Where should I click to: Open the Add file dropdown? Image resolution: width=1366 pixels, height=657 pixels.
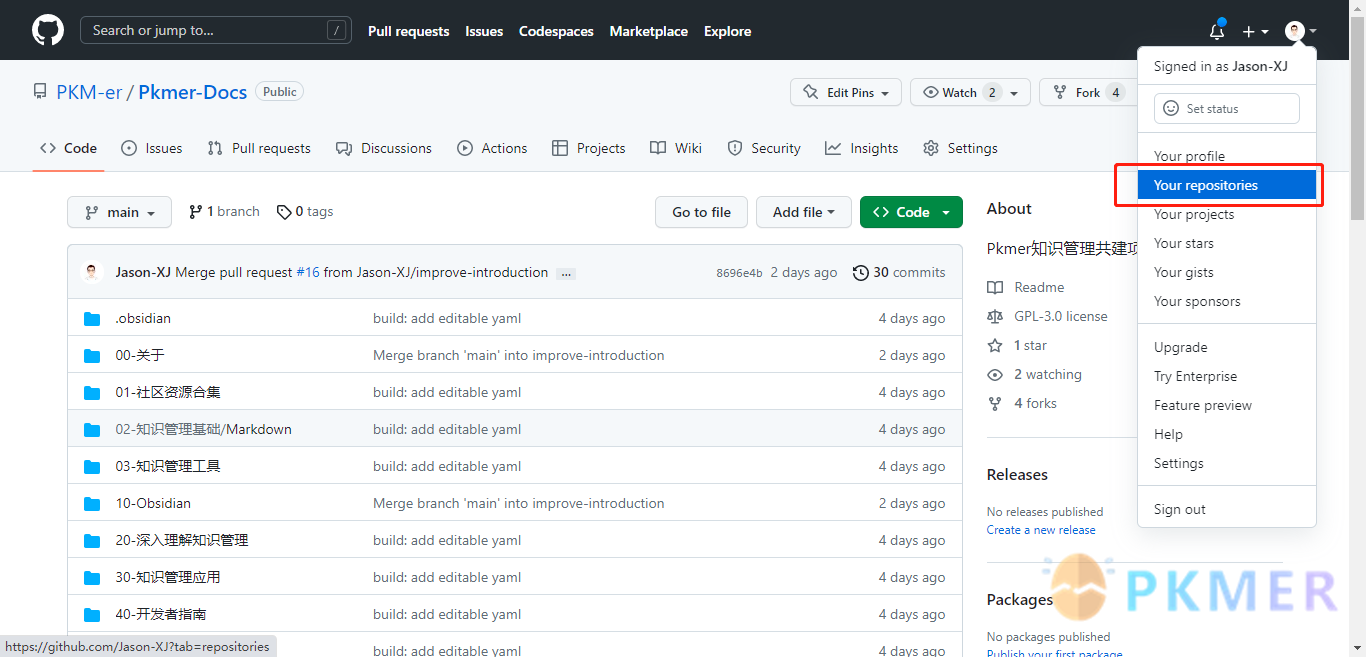click(804, 212)
